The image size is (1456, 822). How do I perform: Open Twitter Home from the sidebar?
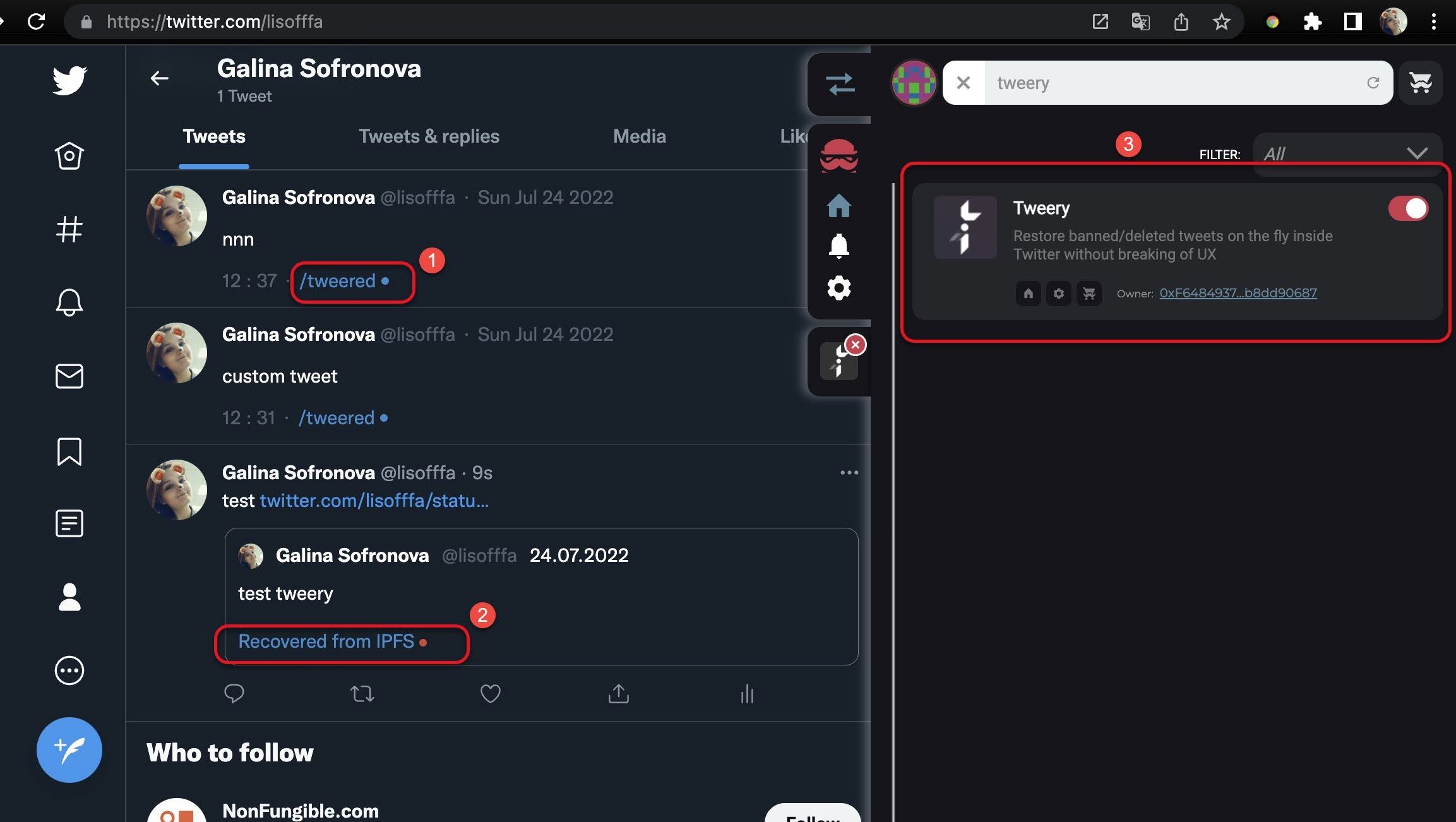(69, 155)
